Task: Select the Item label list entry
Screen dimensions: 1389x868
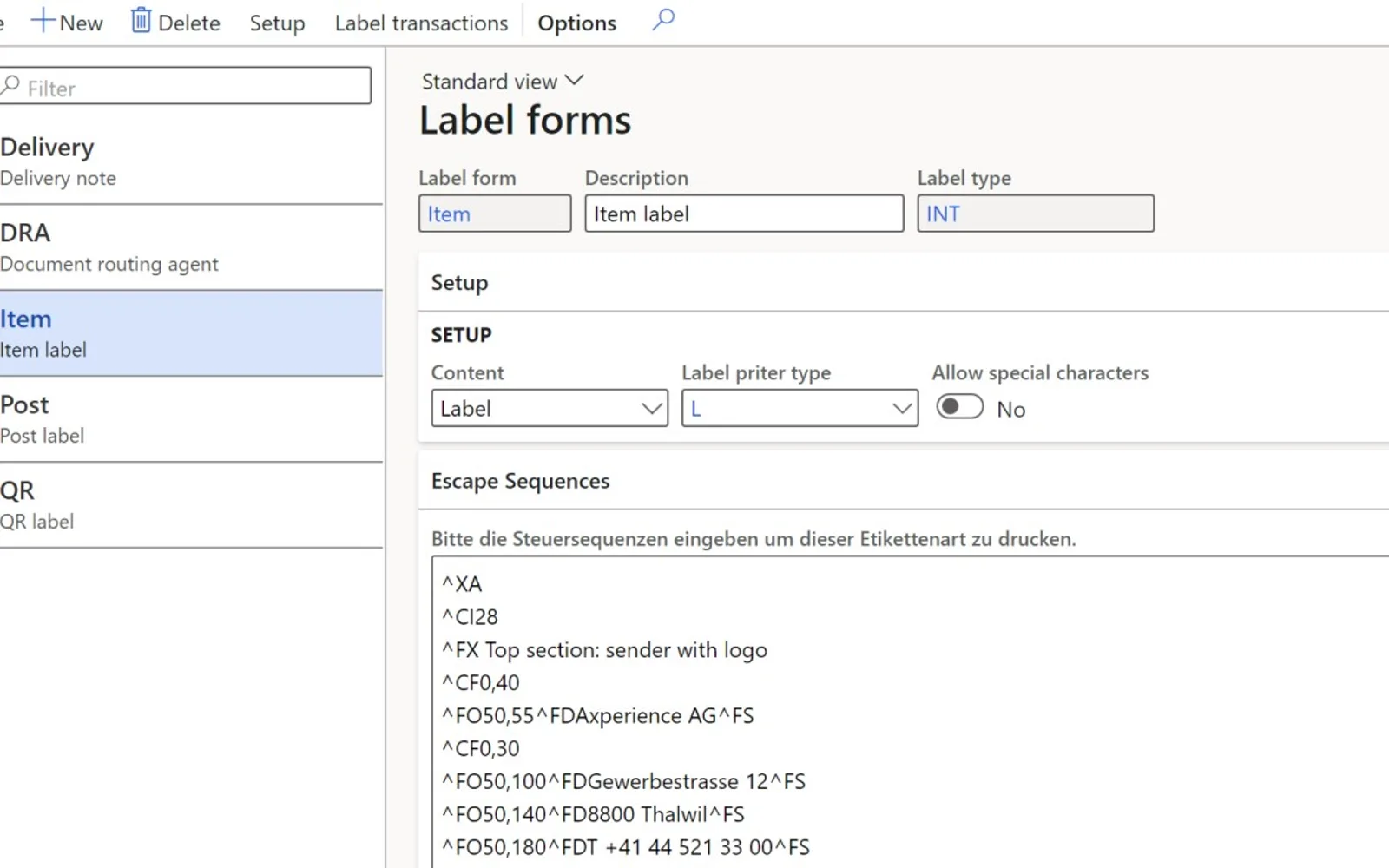Action: (x=191, y=333)
